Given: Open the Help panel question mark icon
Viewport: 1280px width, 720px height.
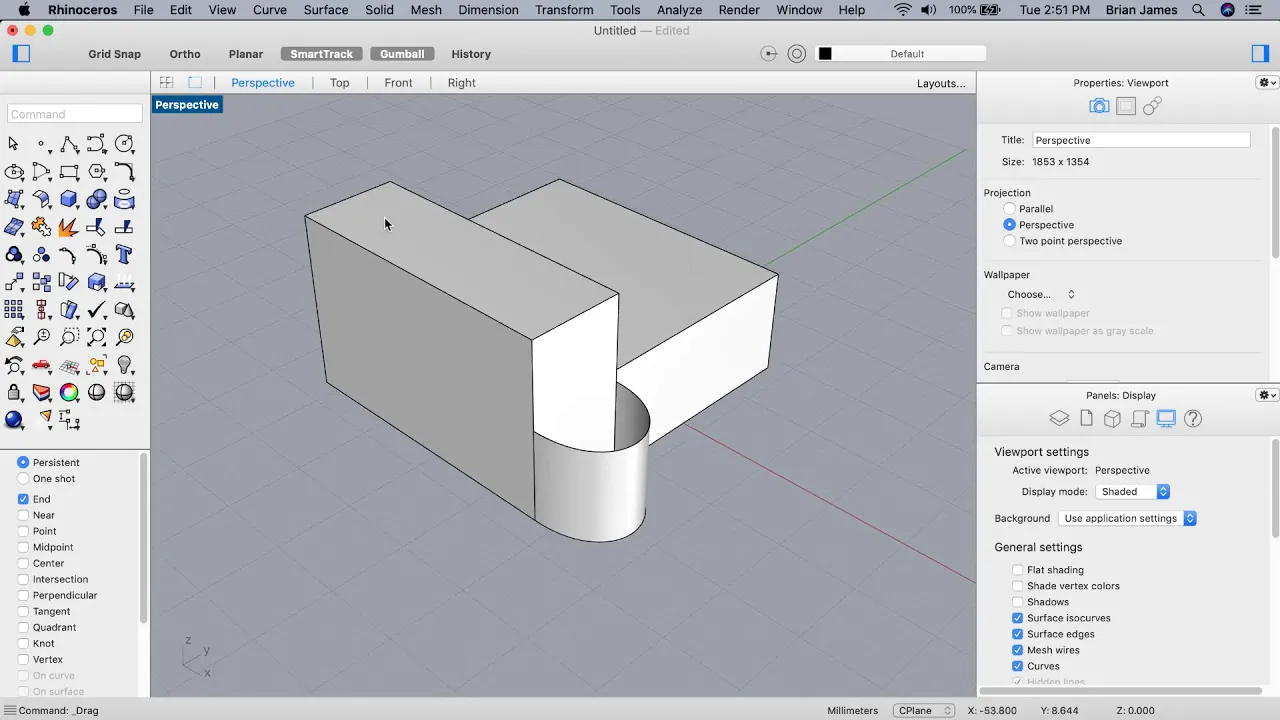Looking at the screenshot, I should pyautogui.click(x=1193, y=419).
